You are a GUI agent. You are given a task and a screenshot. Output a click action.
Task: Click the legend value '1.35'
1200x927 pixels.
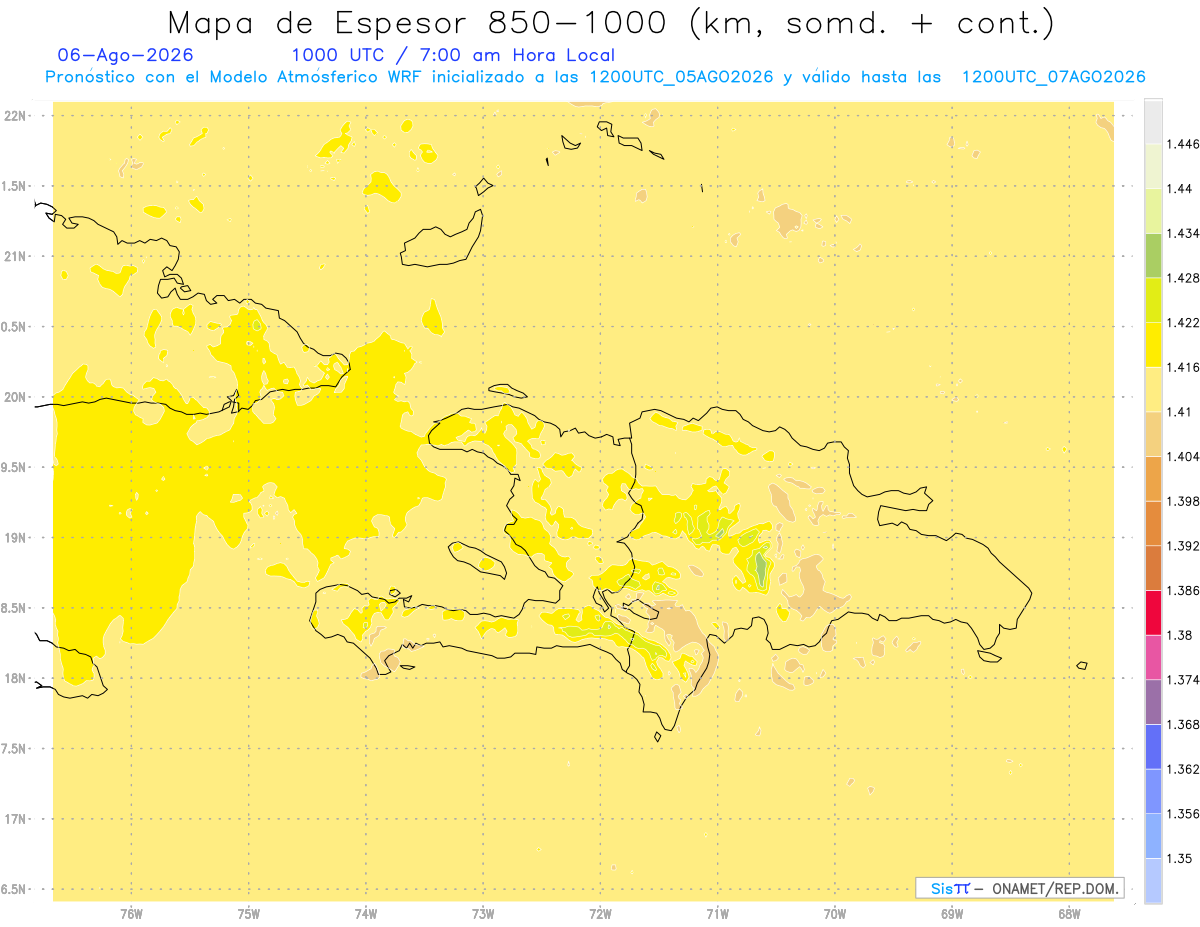click(x=1179, y=858)
